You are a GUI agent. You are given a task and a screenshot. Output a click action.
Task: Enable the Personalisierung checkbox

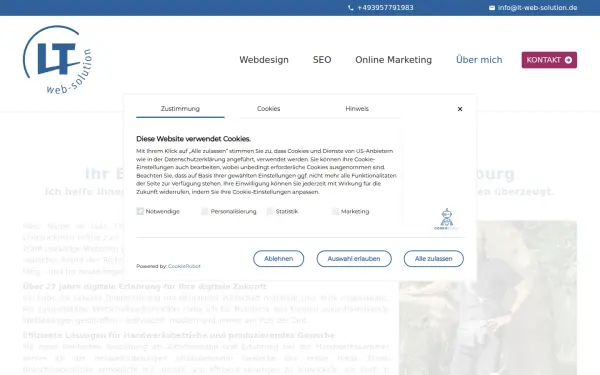pos(205,211)
